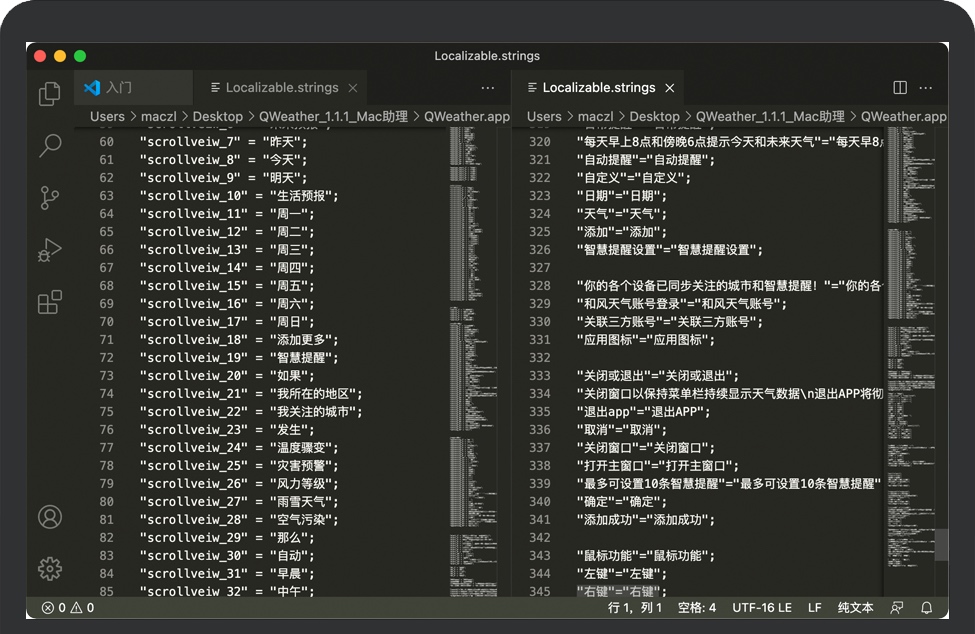Screen dimensions: 975x634
Task: Open the Extensions view
Action: 49,302
